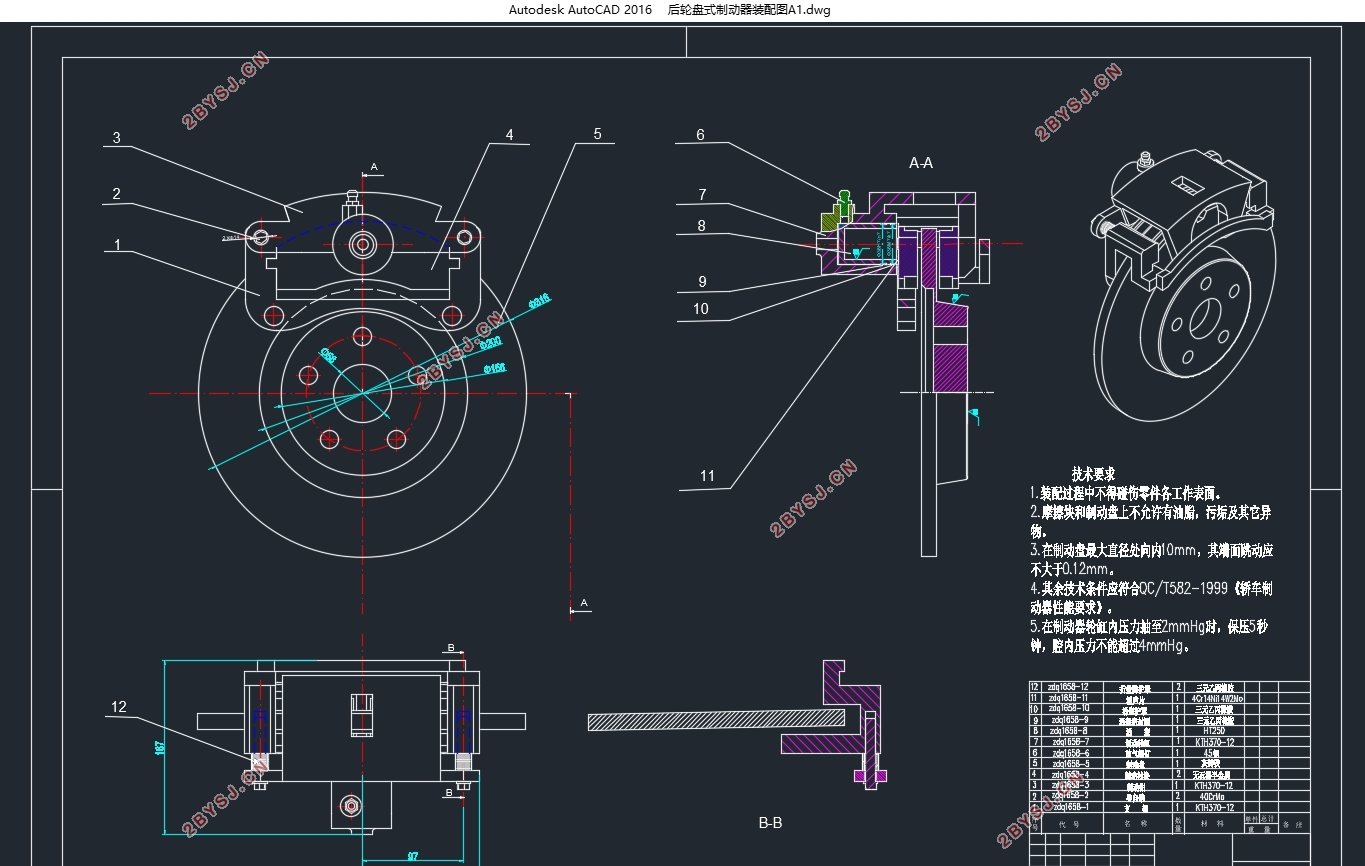The image size is (1365, 866).
Task: Click the zdq1658-10 code cell
Action: (x=1073, y=709)
